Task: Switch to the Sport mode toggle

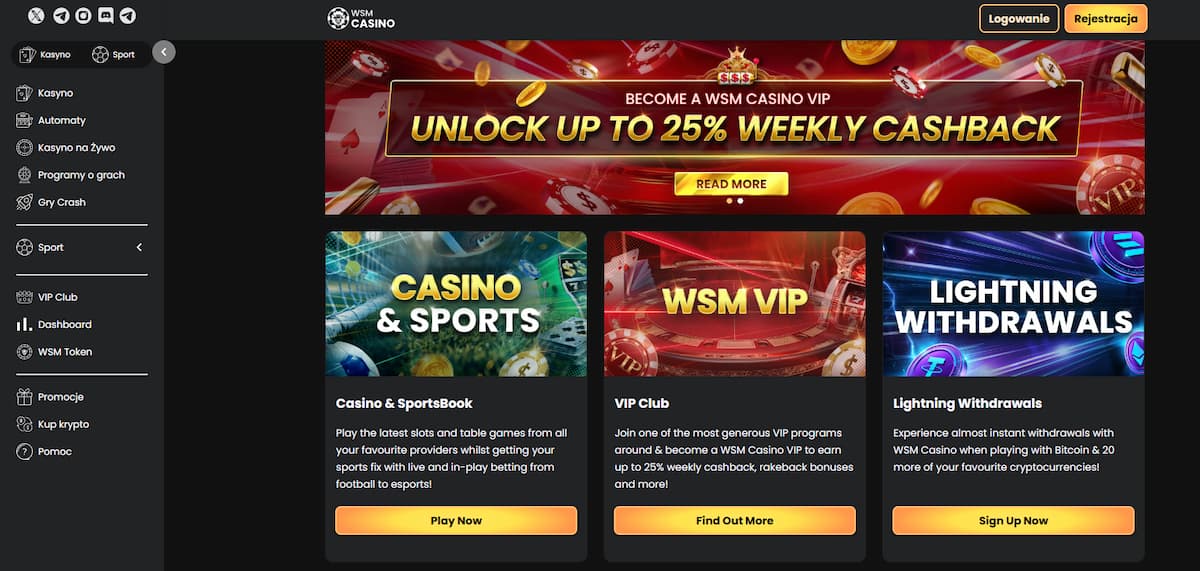Action: (114, 54)
